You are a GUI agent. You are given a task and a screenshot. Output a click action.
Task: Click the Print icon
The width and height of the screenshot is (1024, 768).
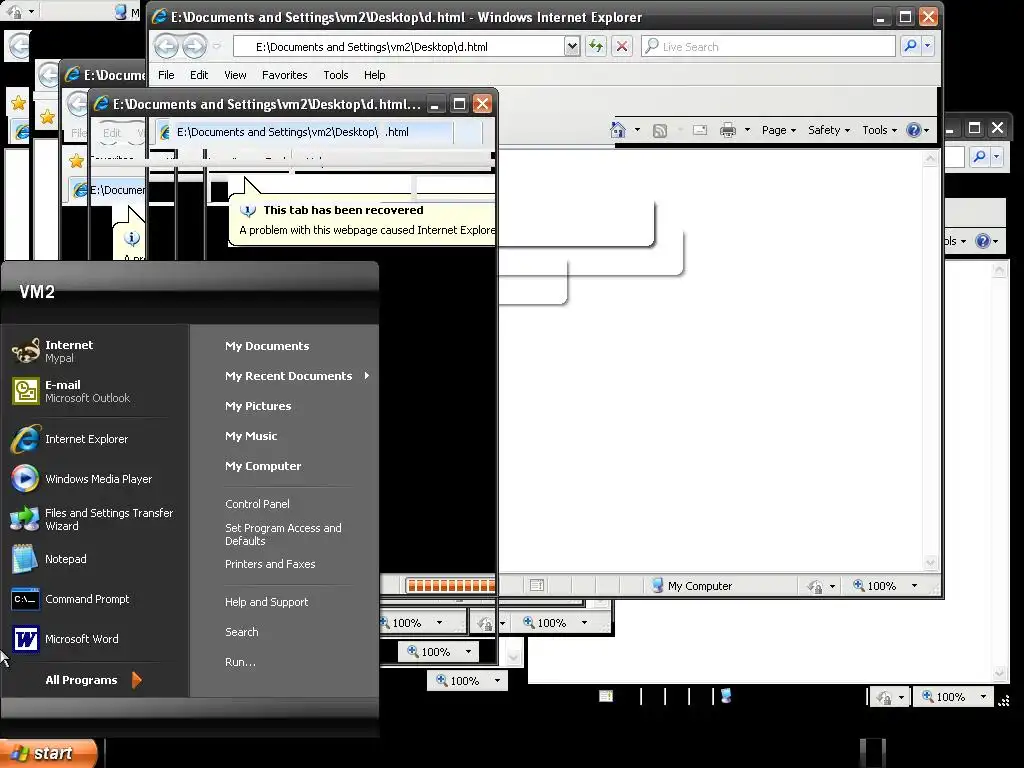[x=728, y=130]
